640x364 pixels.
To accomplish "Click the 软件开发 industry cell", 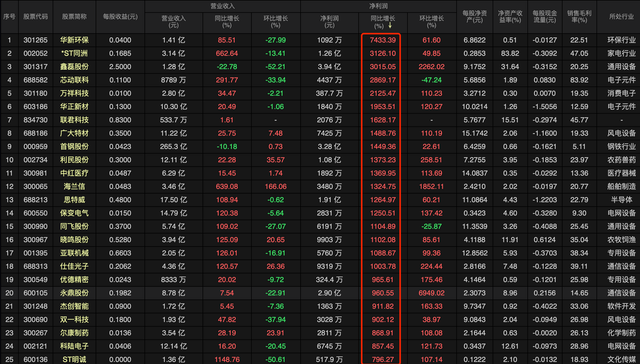I will tap(621, 306).
